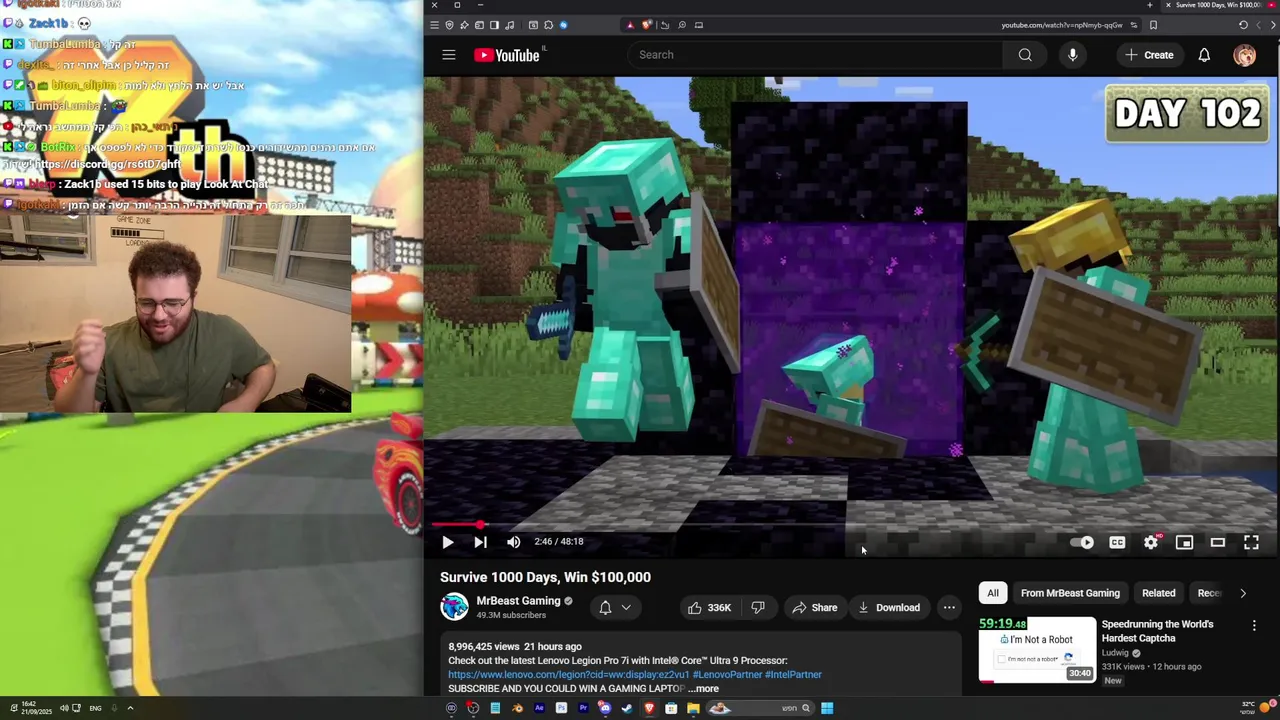
Task: Open the Lenovo Legion link in description
Action: coord(568,675)
